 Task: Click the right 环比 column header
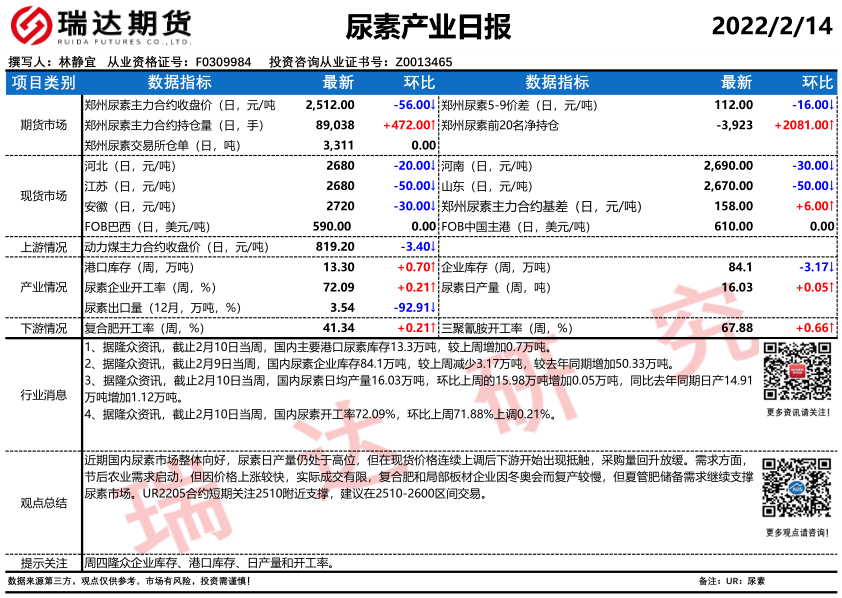(x=817, y=82)
